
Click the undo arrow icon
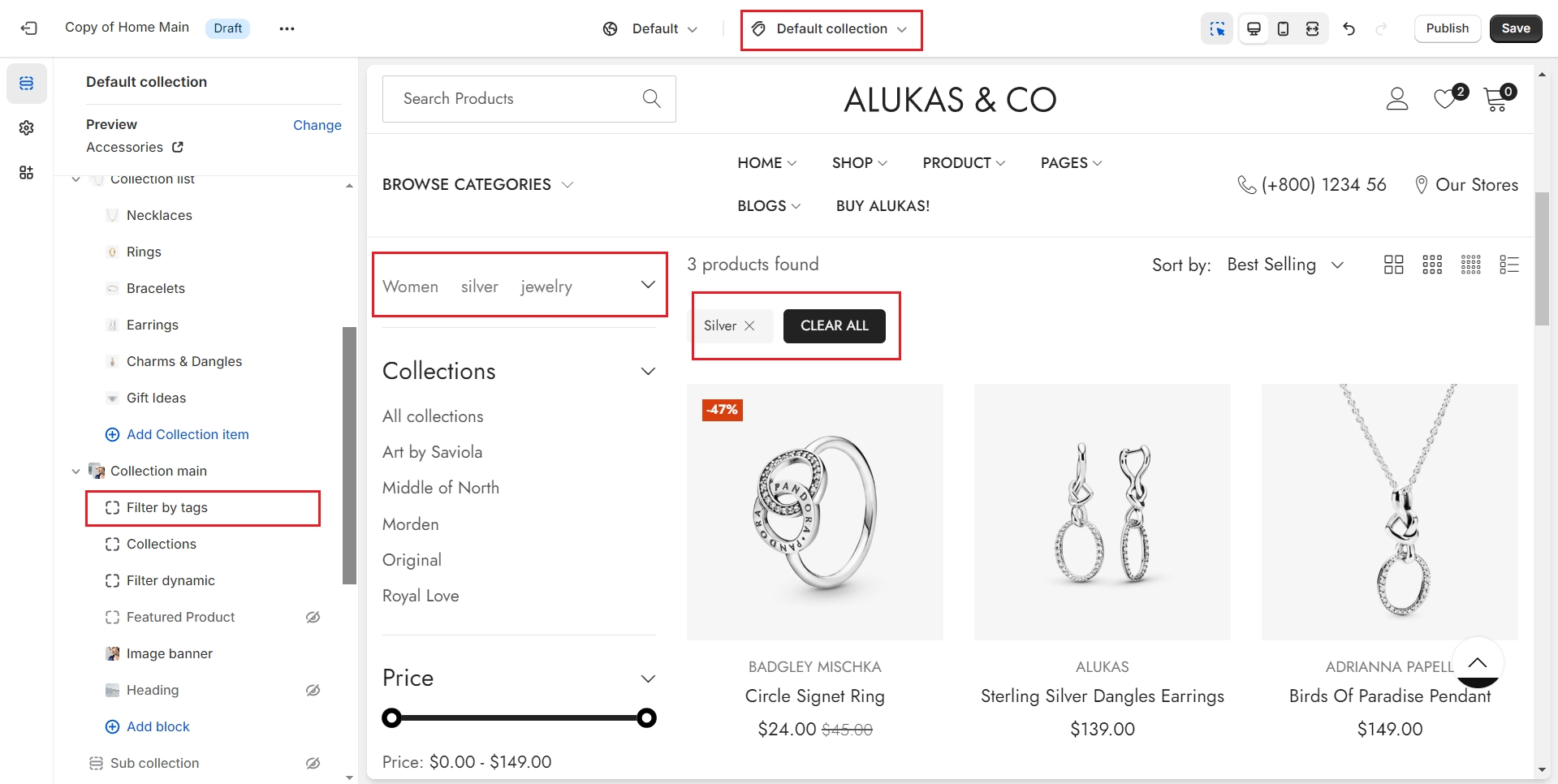tap(1349, 29)
